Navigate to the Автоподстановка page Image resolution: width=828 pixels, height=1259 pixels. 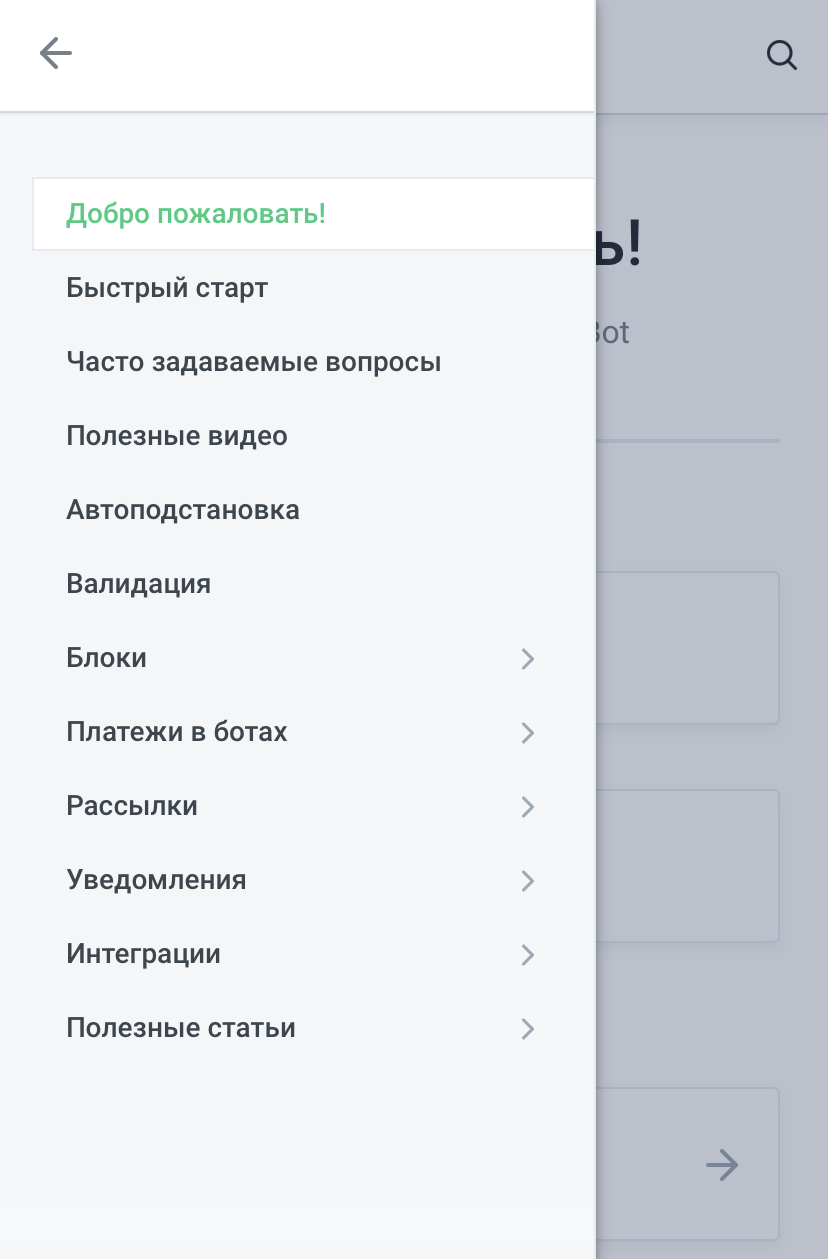pyautogui.click(x=183, y=510)
